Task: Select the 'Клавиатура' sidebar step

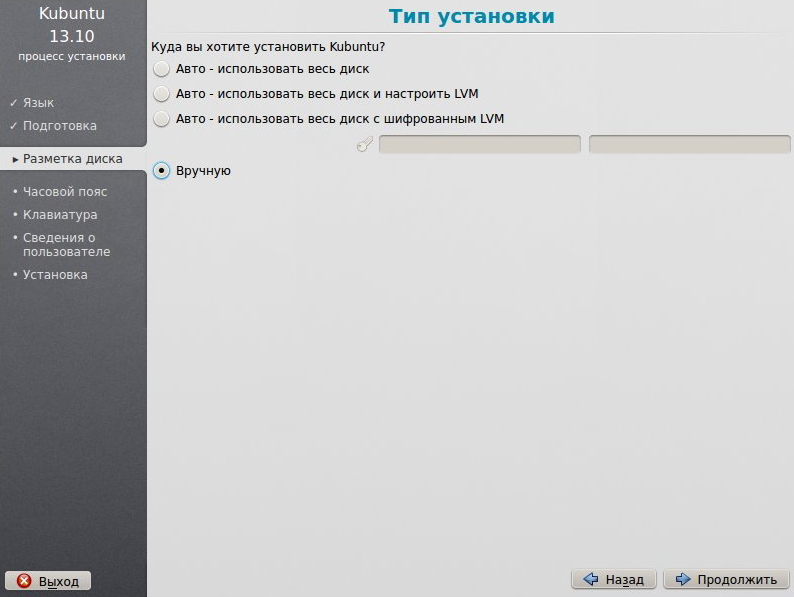Action: click(x=60, y=215)
